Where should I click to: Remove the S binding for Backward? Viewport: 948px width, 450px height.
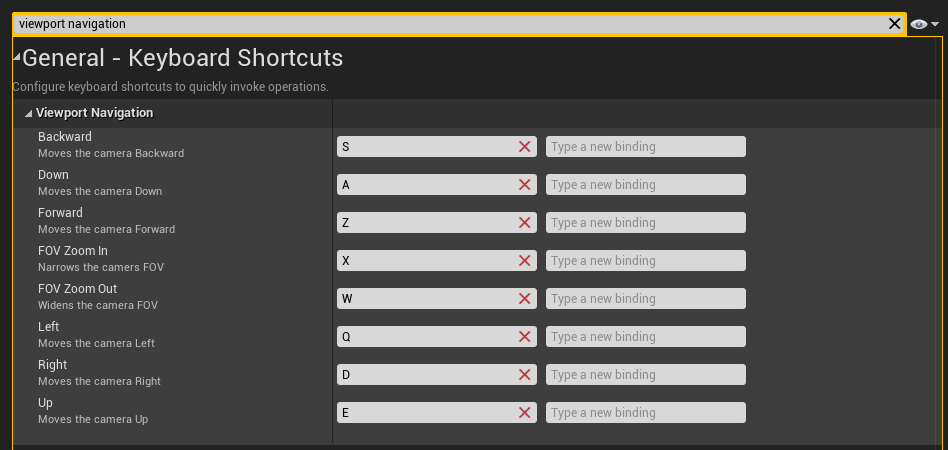click(x=524, y=147)
